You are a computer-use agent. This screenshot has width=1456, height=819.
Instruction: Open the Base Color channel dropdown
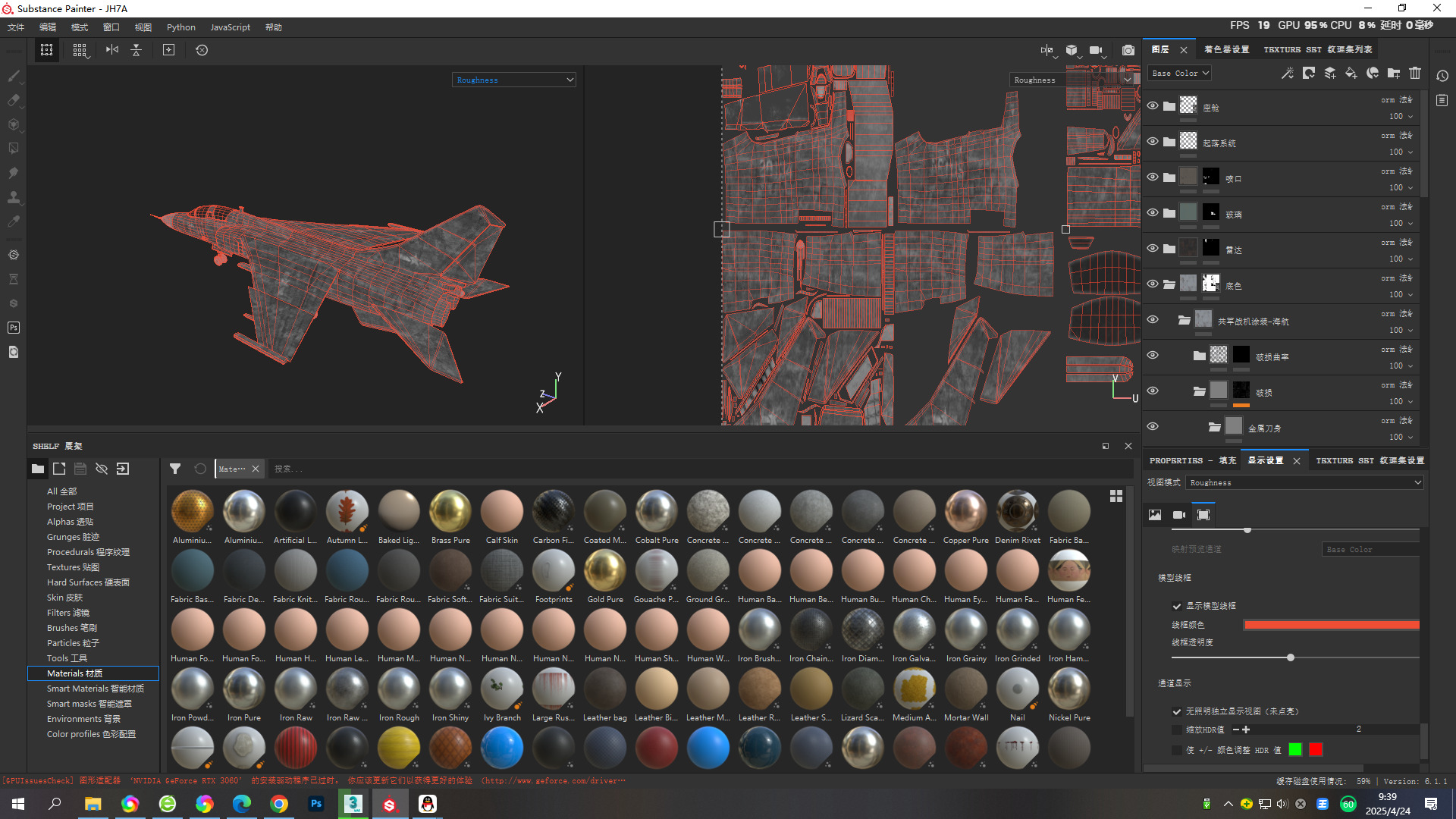(1180, 74)
